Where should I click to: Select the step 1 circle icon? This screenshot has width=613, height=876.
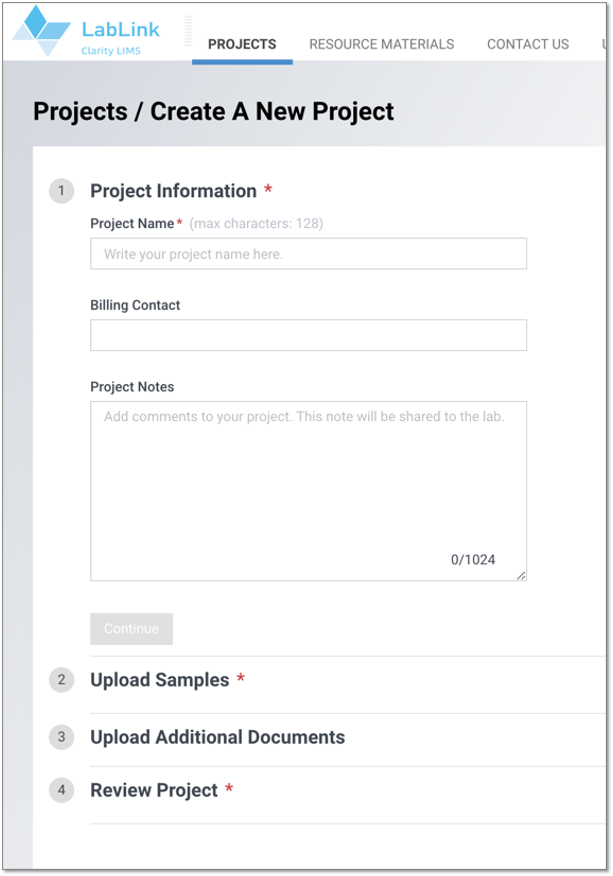(x=61, y=191)
